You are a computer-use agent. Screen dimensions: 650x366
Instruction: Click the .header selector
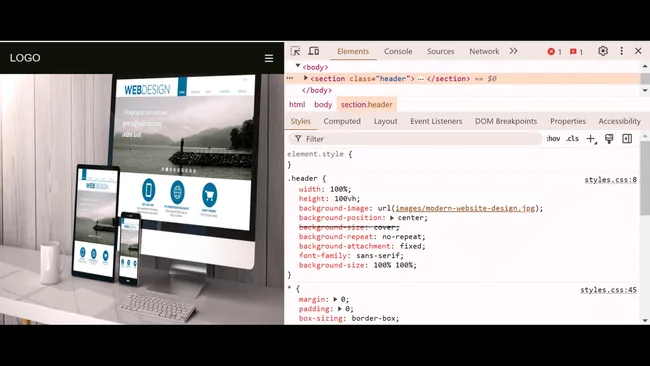pos(303,178)
